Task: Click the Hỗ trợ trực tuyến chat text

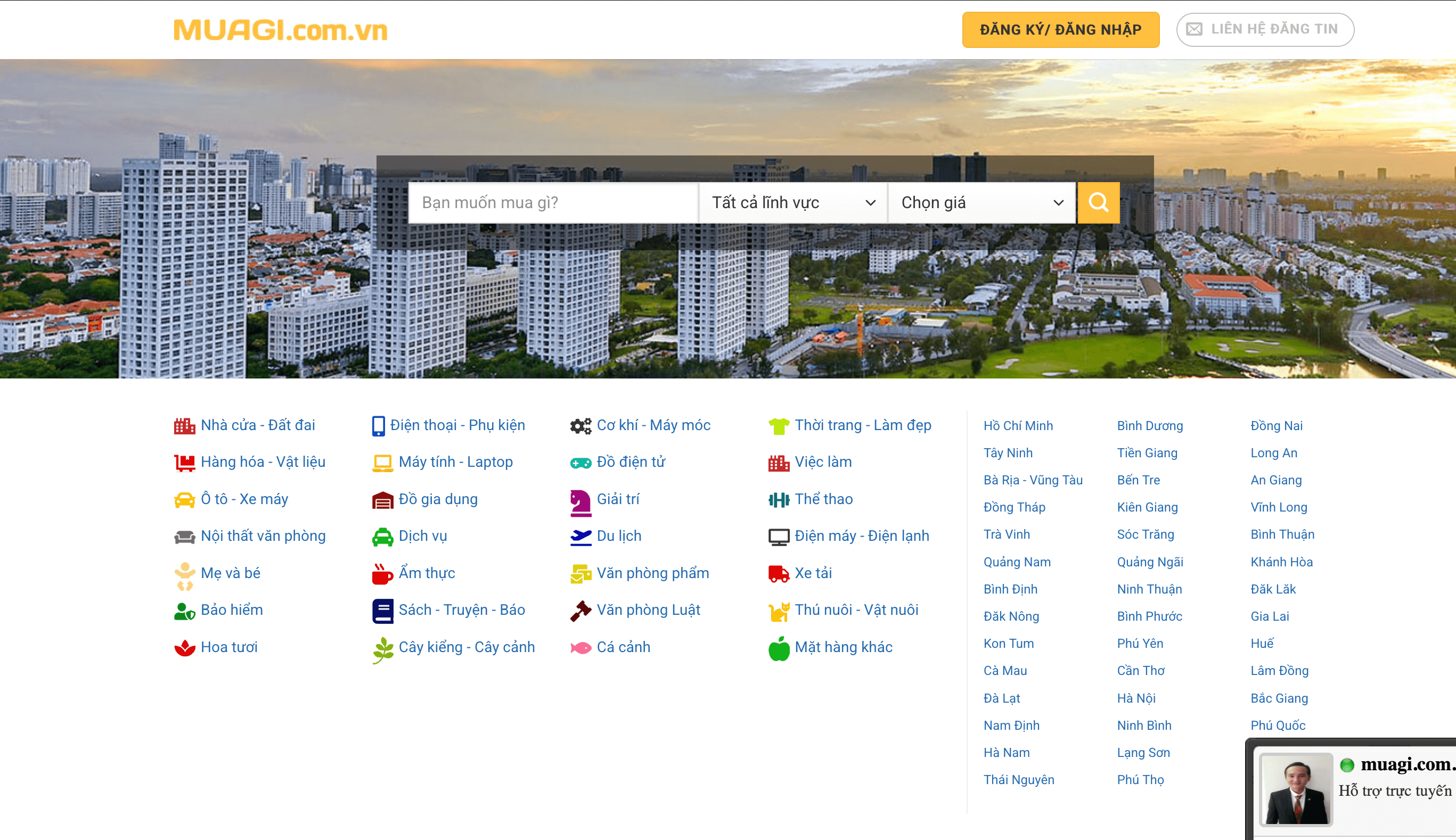Action: pyautogui.click(x=1394, y=790)
